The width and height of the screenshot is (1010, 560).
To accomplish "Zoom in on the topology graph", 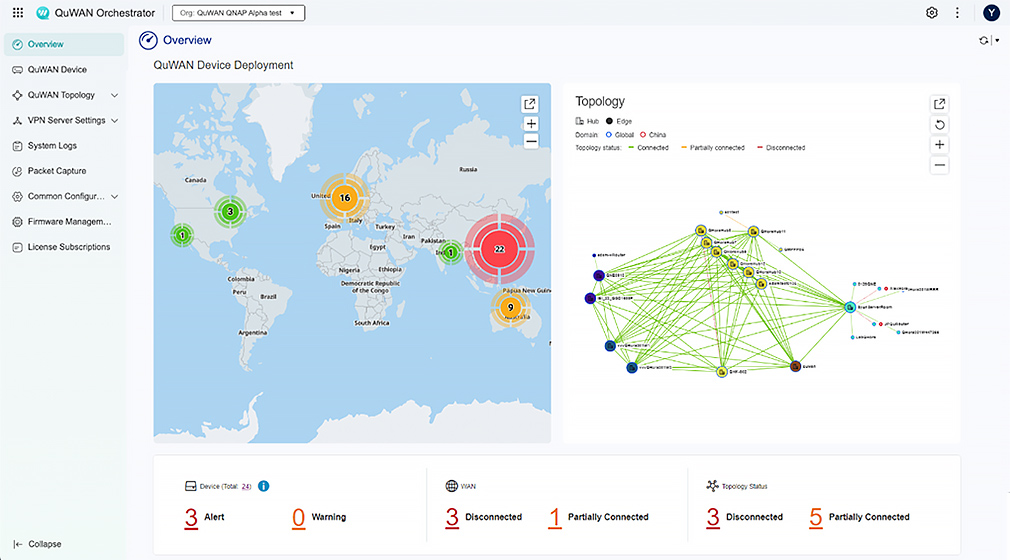I will click(x=939, y=145).
